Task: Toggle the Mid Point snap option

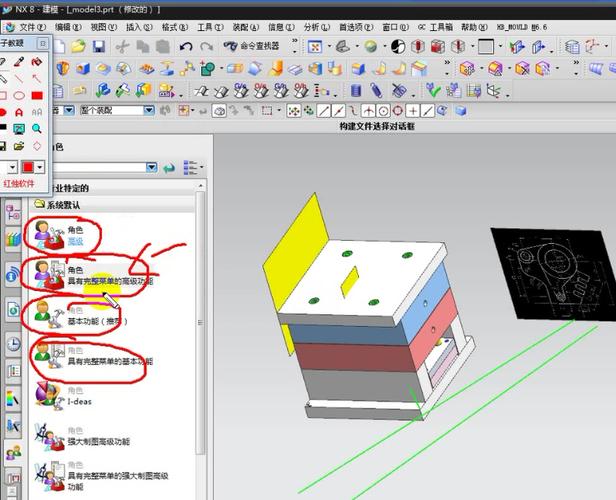Action: (x=339, y=111)
